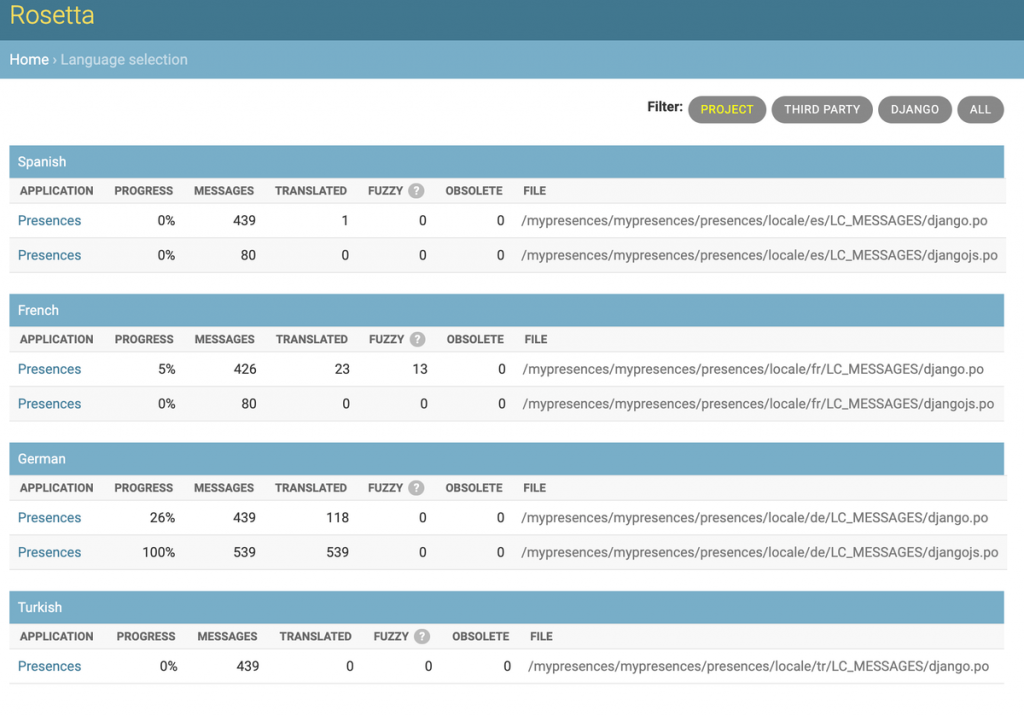Click the 100% progress value in German
Viewport: 1024px width, 716px height.
[x=159, y=552]
